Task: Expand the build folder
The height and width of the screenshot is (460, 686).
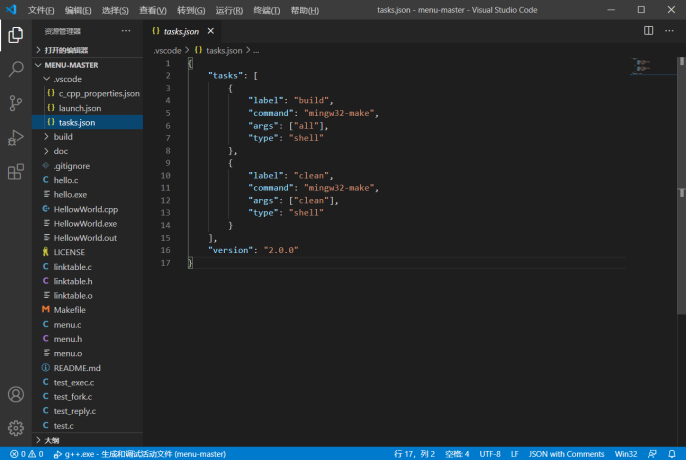Action: pos(88,137)
